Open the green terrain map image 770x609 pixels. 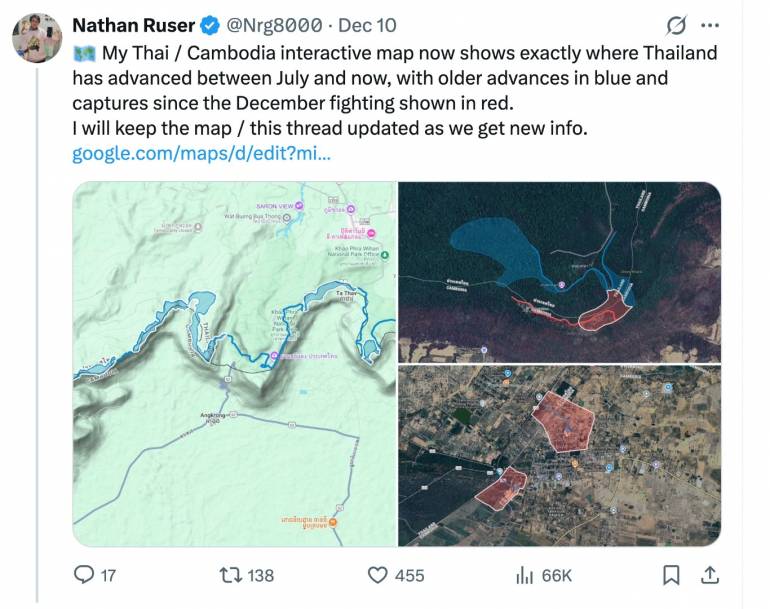pos(234,364)
